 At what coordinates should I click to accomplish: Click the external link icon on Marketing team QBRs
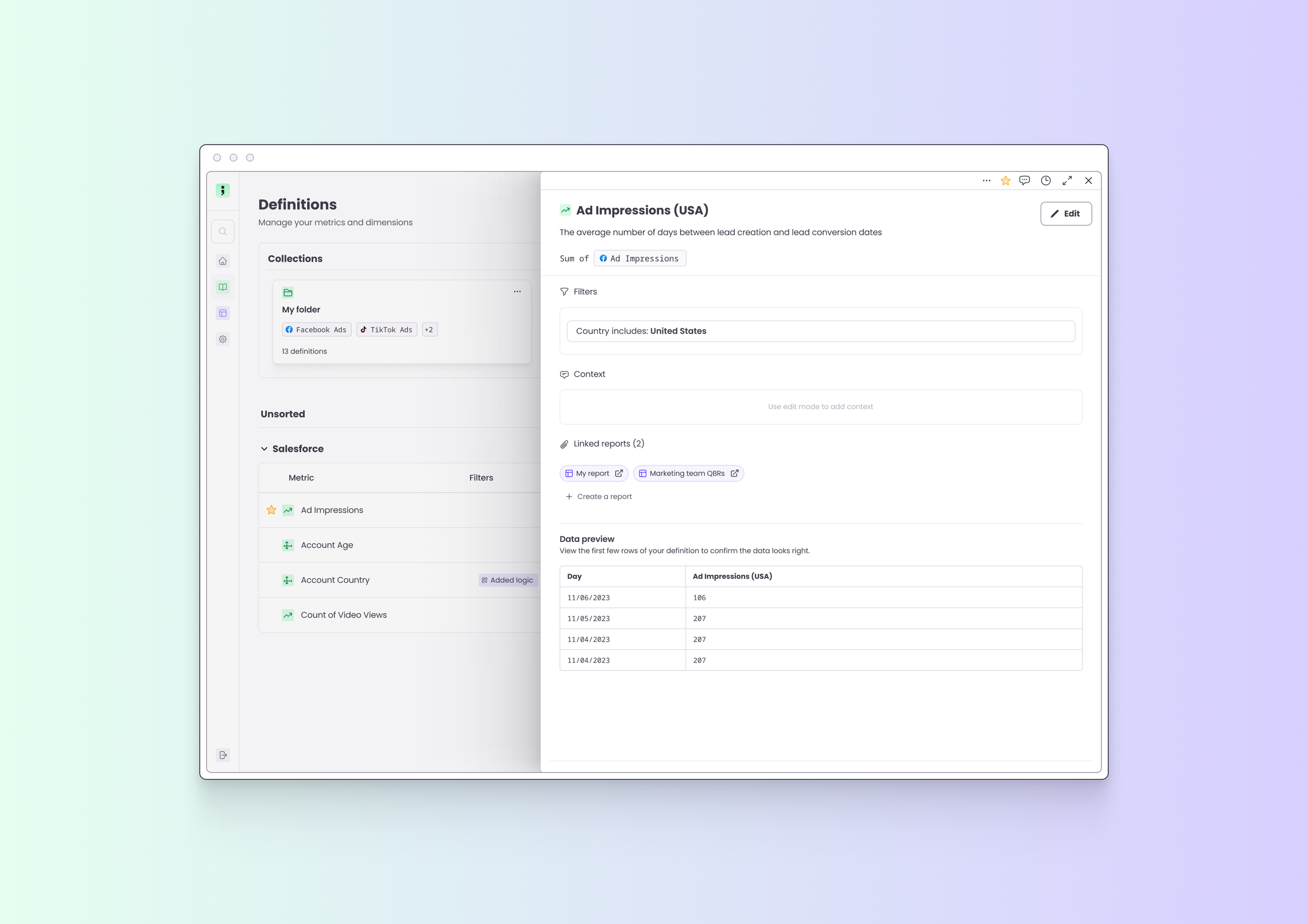735,474
